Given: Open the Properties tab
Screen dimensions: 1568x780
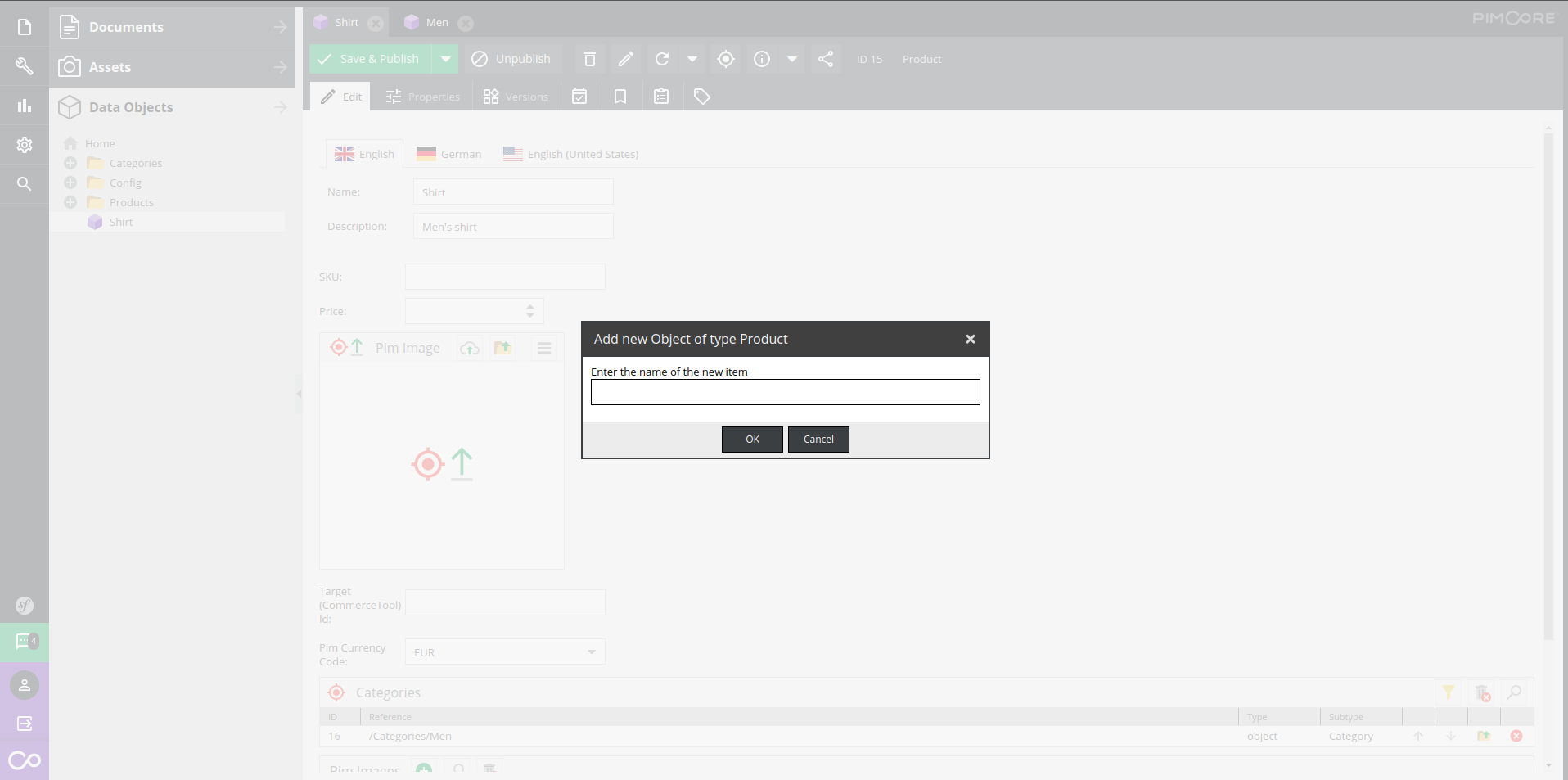Looking at the screenshot, I should coord(423,97).
